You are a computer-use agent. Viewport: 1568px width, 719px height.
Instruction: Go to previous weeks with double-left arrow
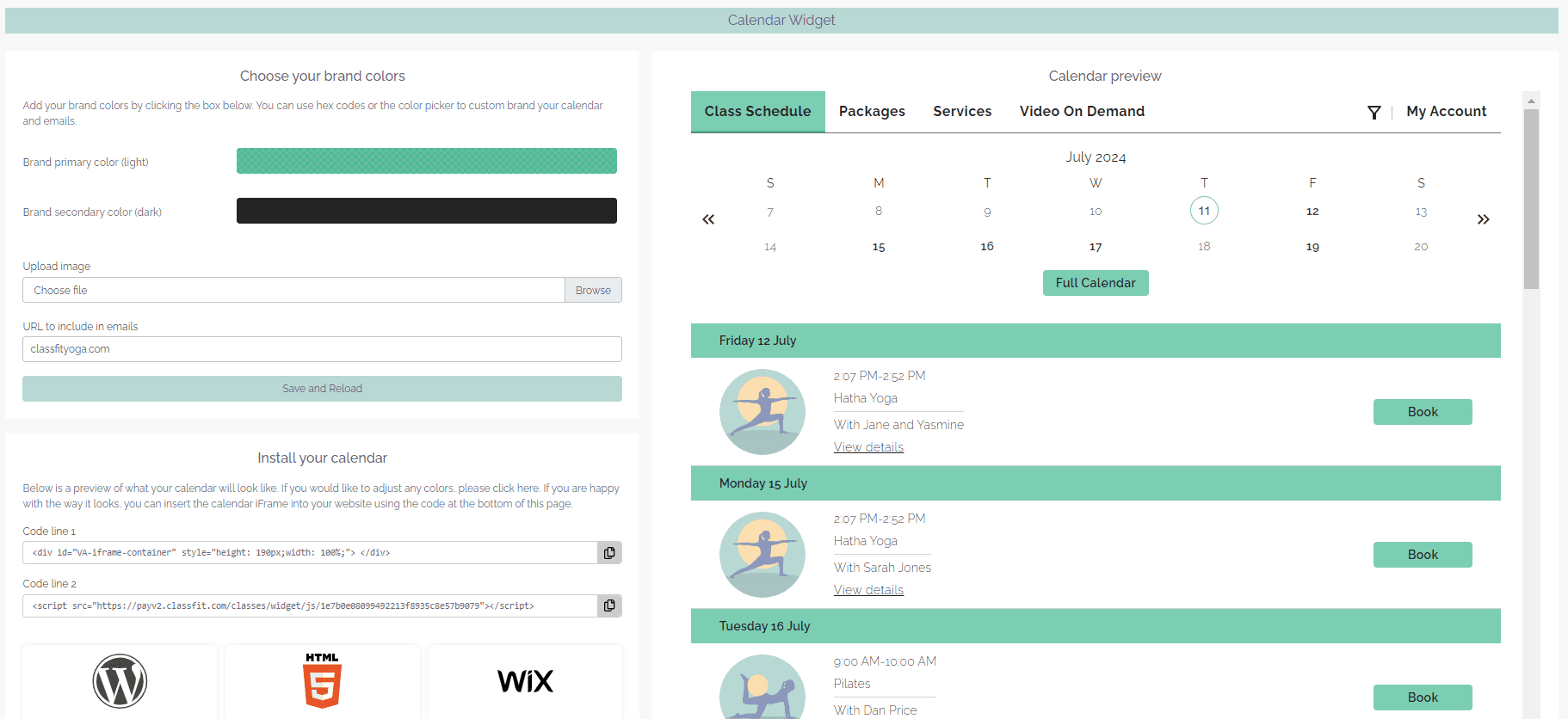coord(708,219)
